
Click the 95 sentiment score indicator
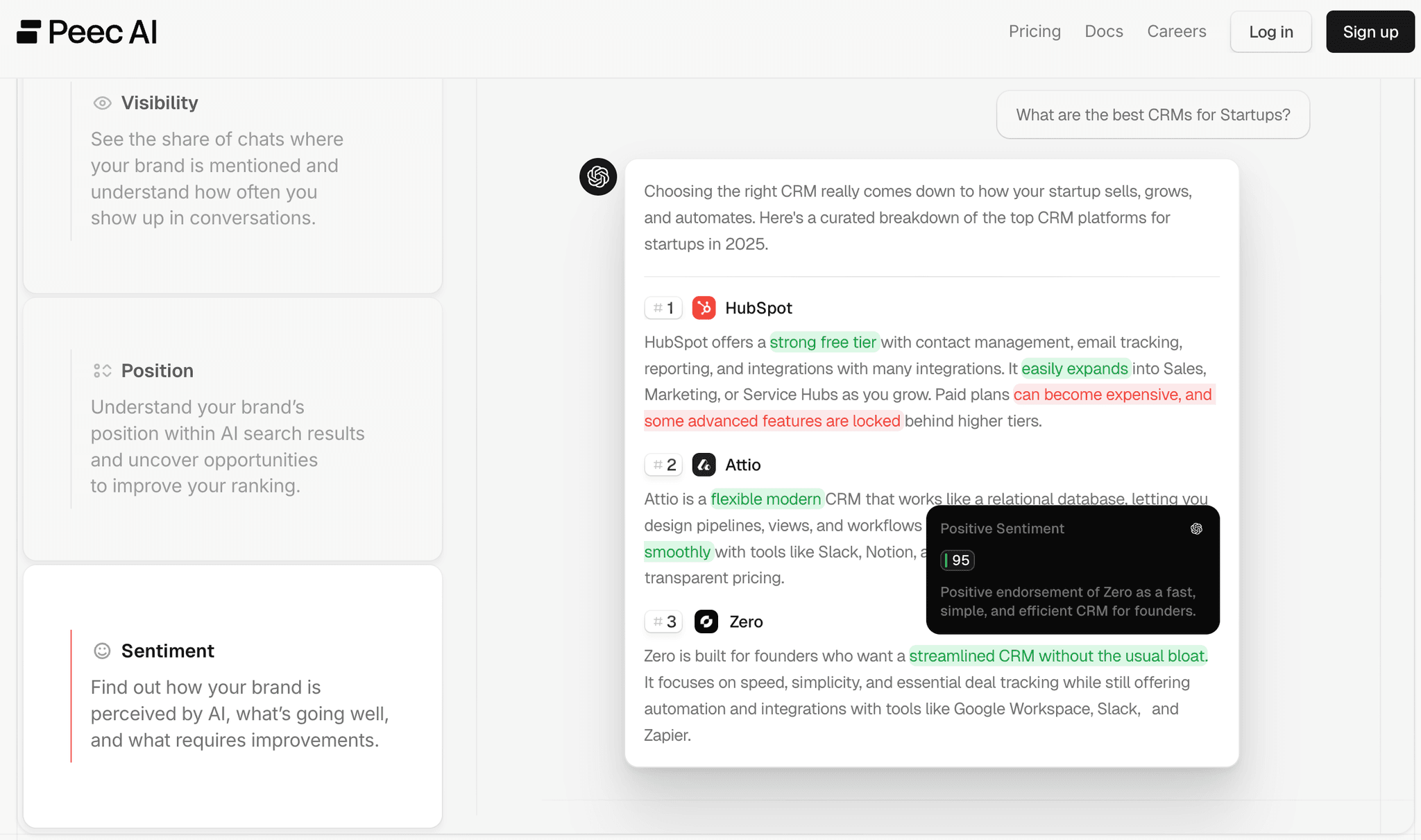[x=957, y=560]
